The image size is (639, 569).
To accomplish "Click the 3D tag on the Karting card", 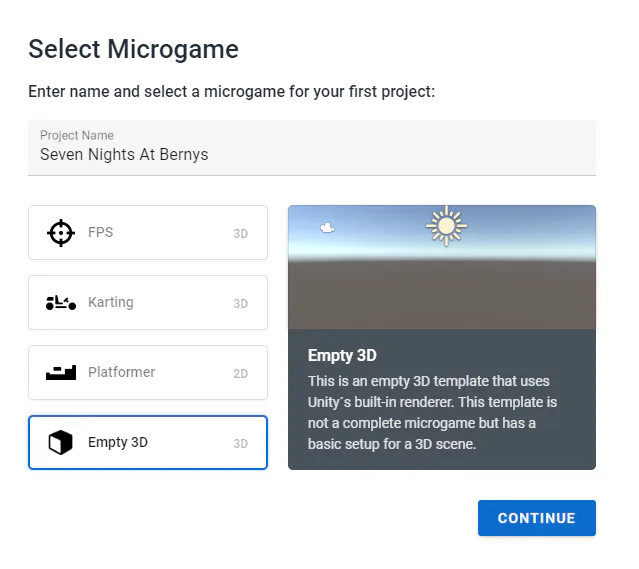I will click(x=241, y=304).
